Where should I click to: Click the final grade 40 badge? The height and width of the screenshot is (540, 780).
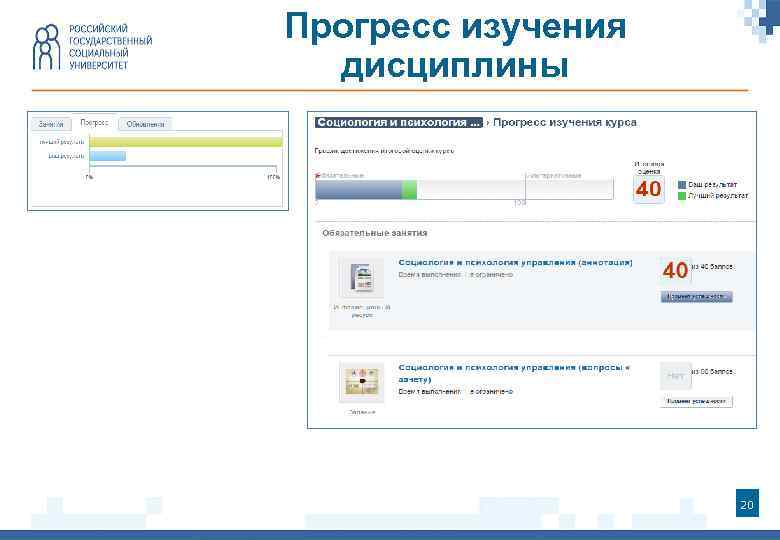click(x=649, y=189)
